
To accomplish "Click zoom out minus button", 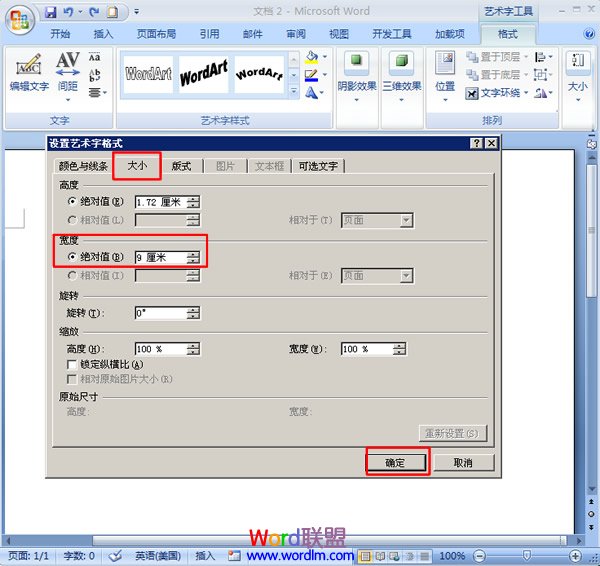I will click(479, 556).
